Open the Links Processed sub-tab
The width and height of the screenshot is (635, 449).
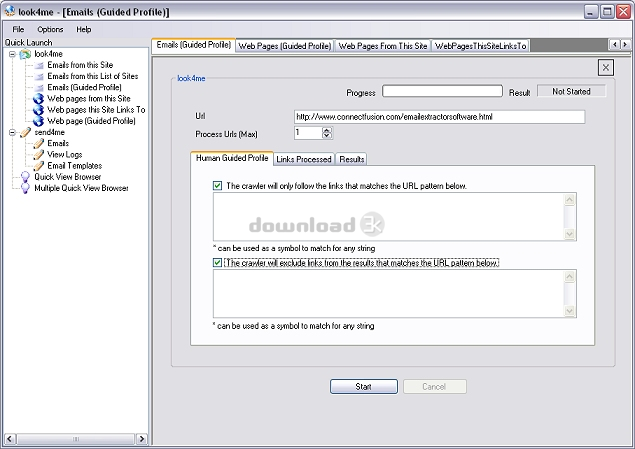pos(304,160)
